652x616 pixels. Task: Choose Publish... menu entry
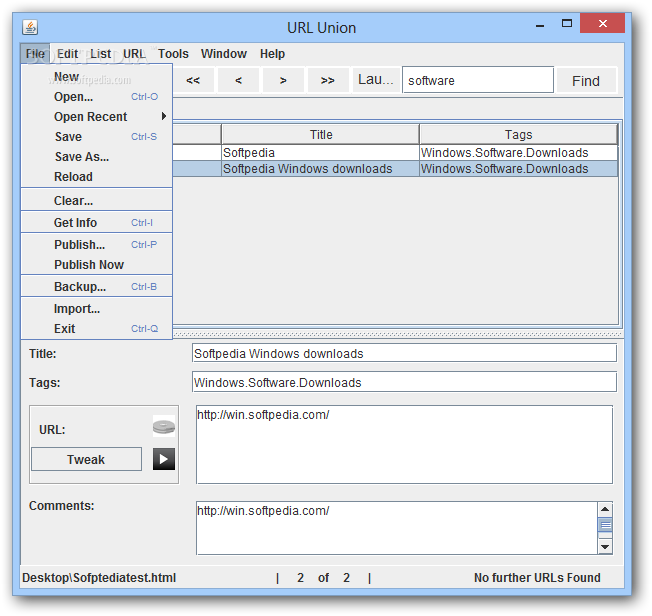[96, 245]
